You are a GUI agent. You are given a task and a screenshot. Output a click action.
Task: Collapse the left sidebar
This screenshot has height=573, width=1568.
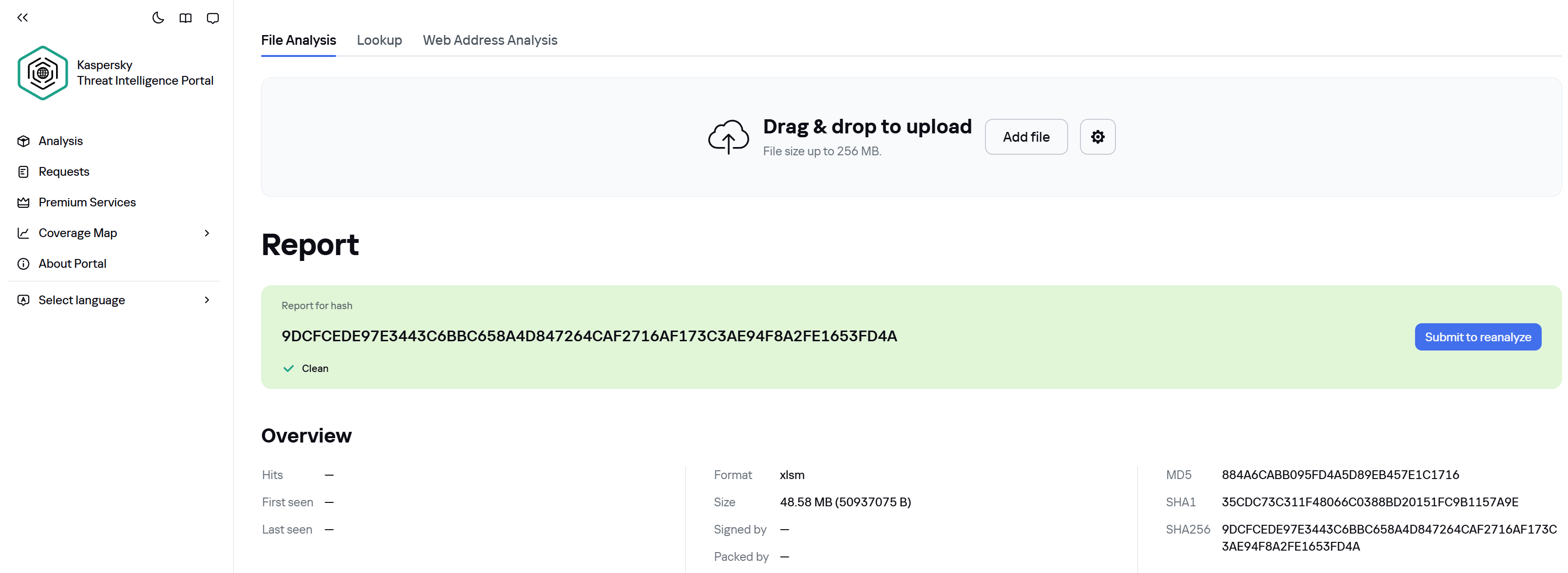click(x=22, y=18)
